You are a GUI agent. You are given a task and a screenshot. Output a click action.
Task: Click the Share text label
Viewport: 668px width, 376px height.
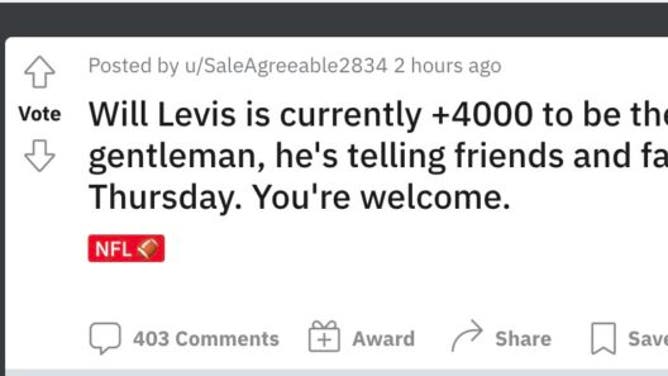523,339
